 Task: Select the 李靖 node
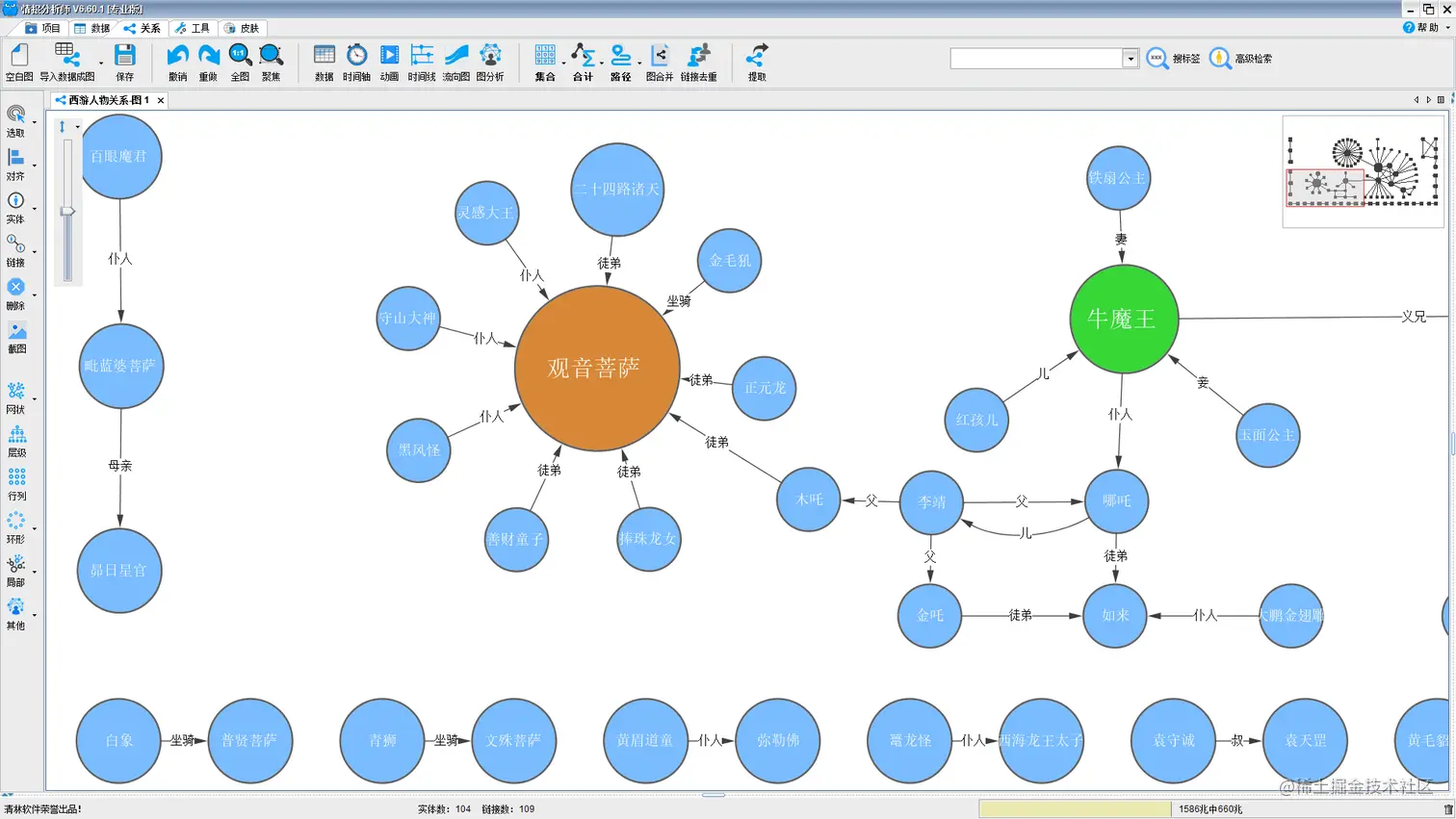pos(931,502)
